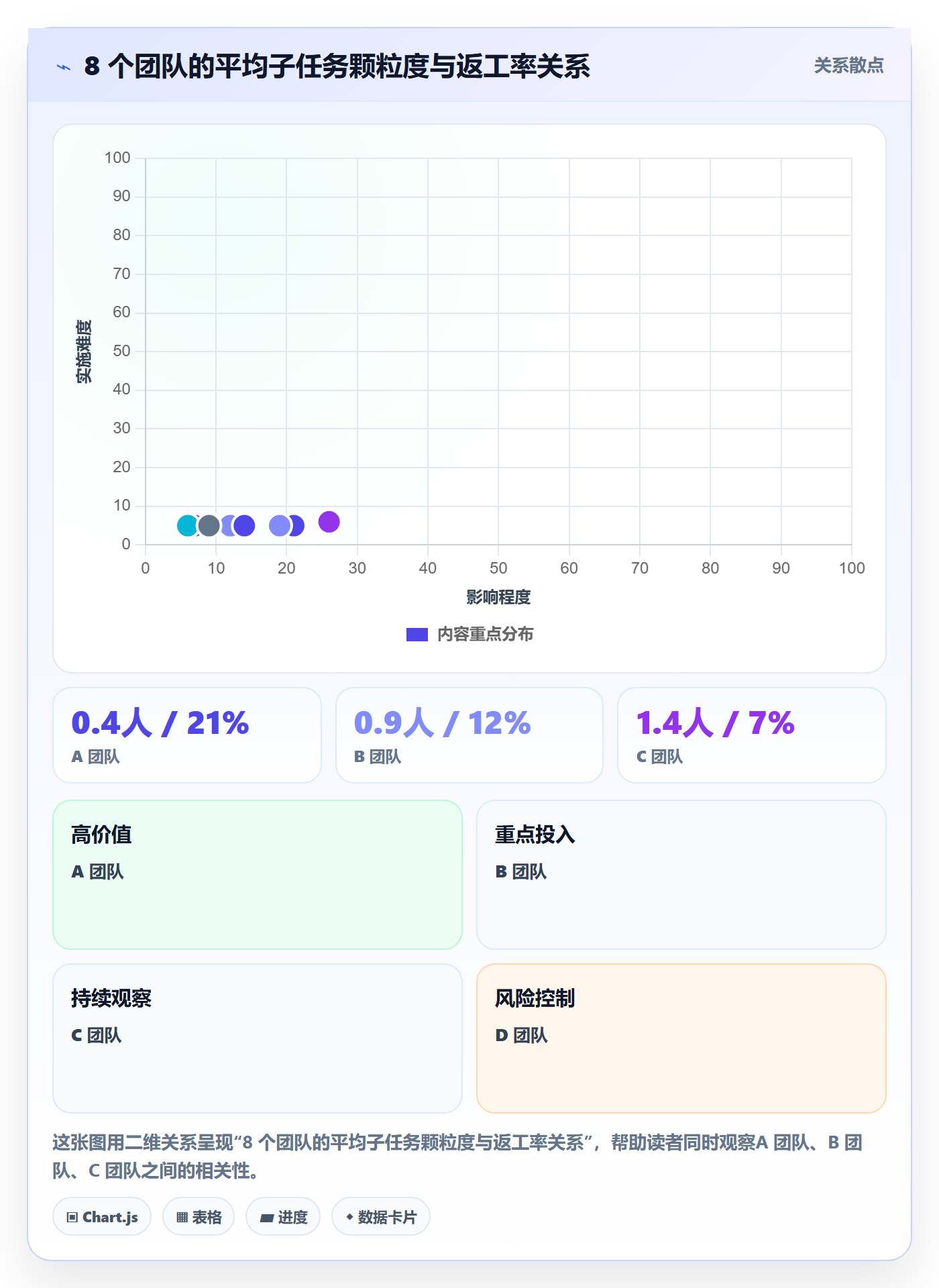Open the Chart.js tag
The width and height of the screenshot is (939, 1288).
point(102,1217)
